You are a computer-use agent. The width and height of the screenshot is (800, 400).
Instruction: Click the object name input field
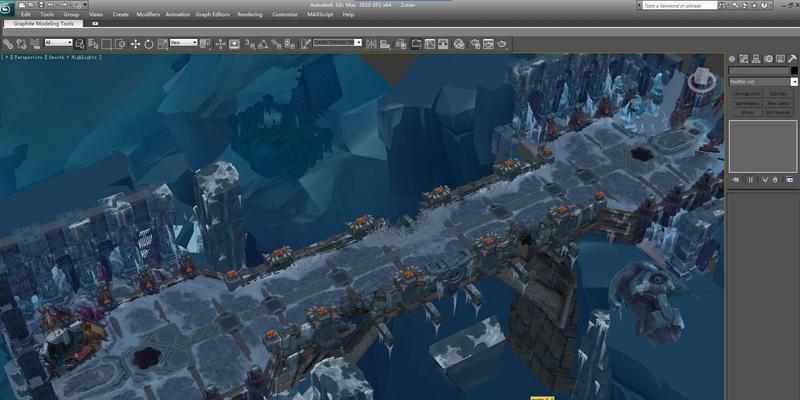(x=759, y=70)
